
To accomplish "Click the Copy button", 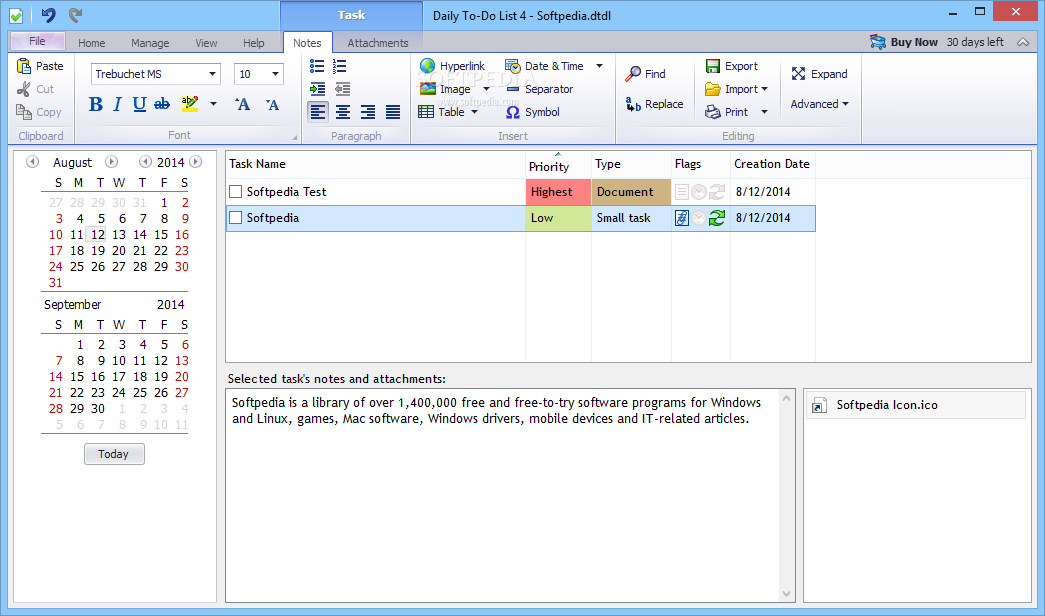I will pos(39,112).
